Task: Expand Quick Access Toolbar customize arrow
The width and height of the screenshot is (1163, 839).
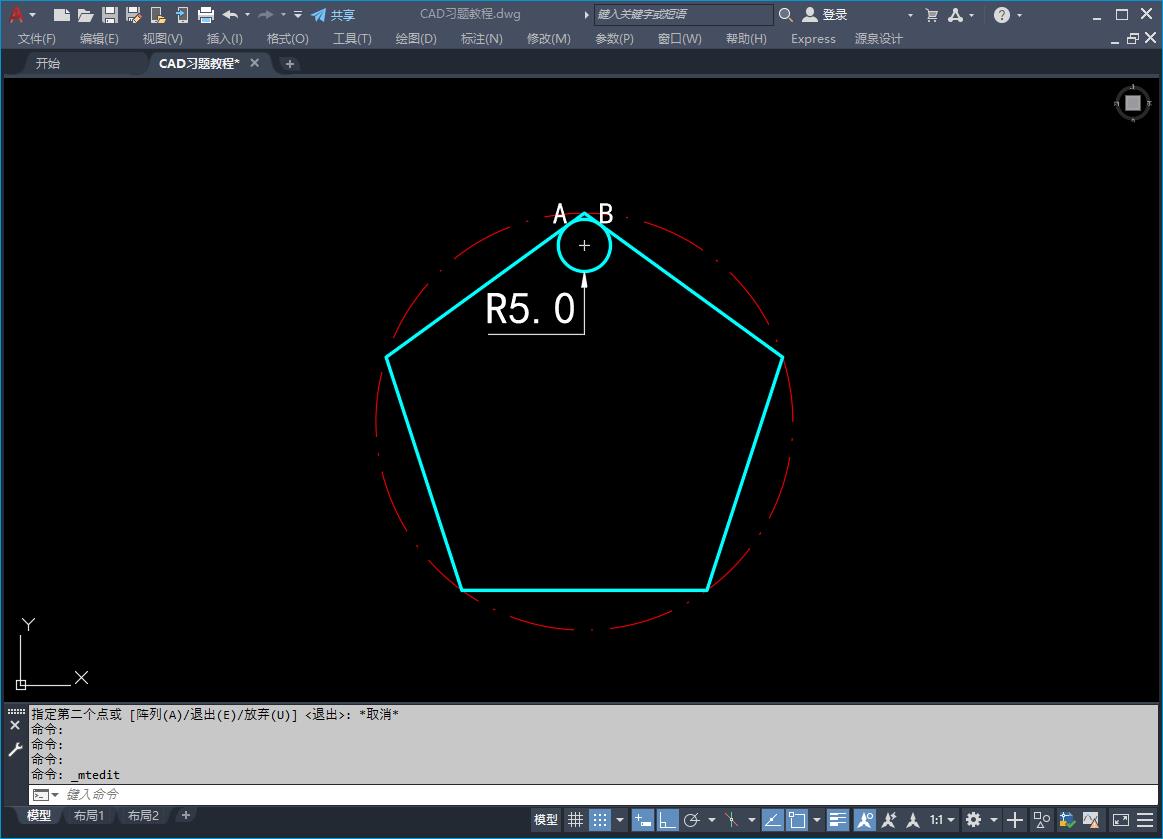Action: tap(298, 14)
